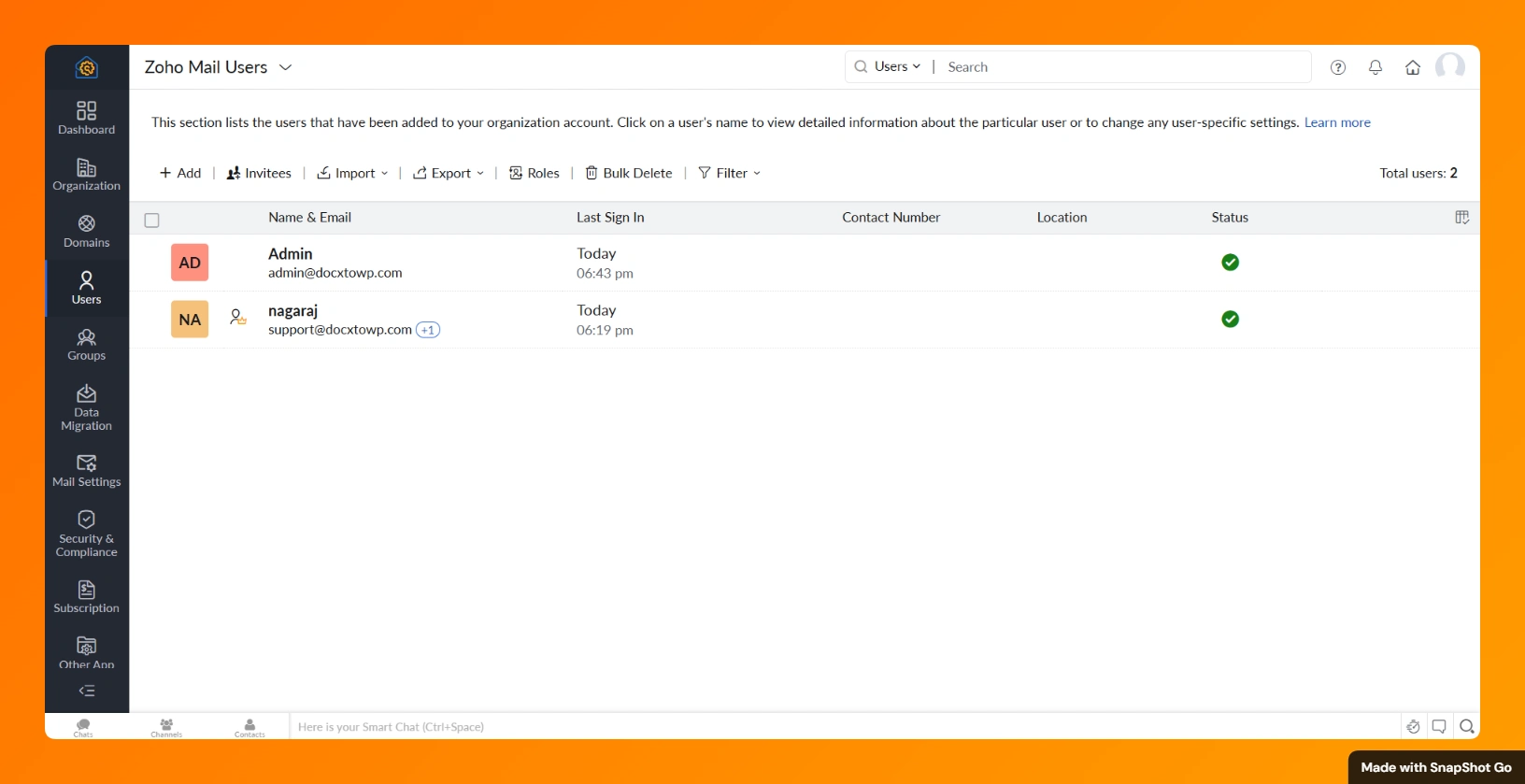Open the Invitees list
This screenshot has height=784, width=1525.
coord(259,173)
